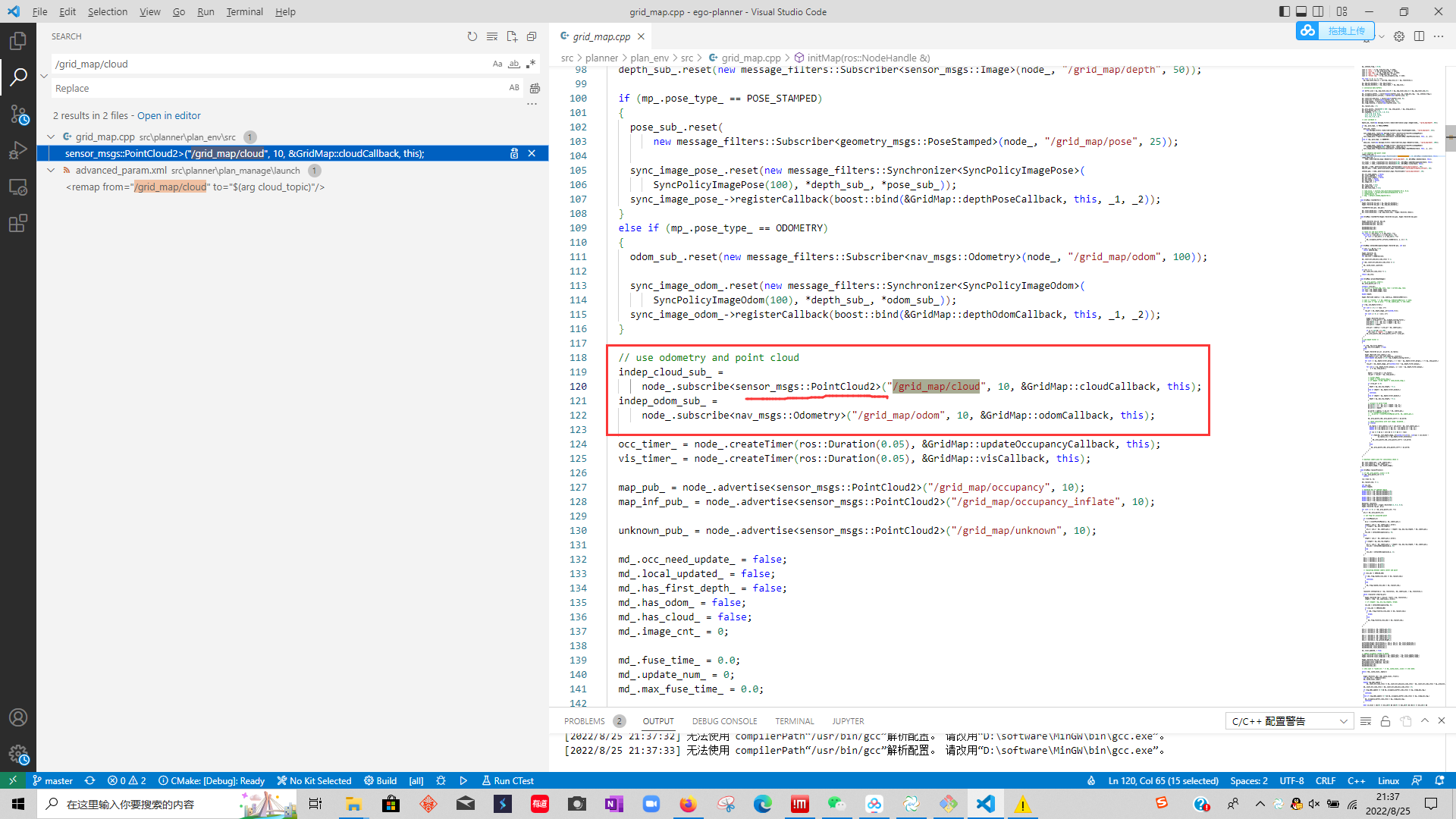Open the Extensions view
Screen dimensions: 1456x819
18,223
